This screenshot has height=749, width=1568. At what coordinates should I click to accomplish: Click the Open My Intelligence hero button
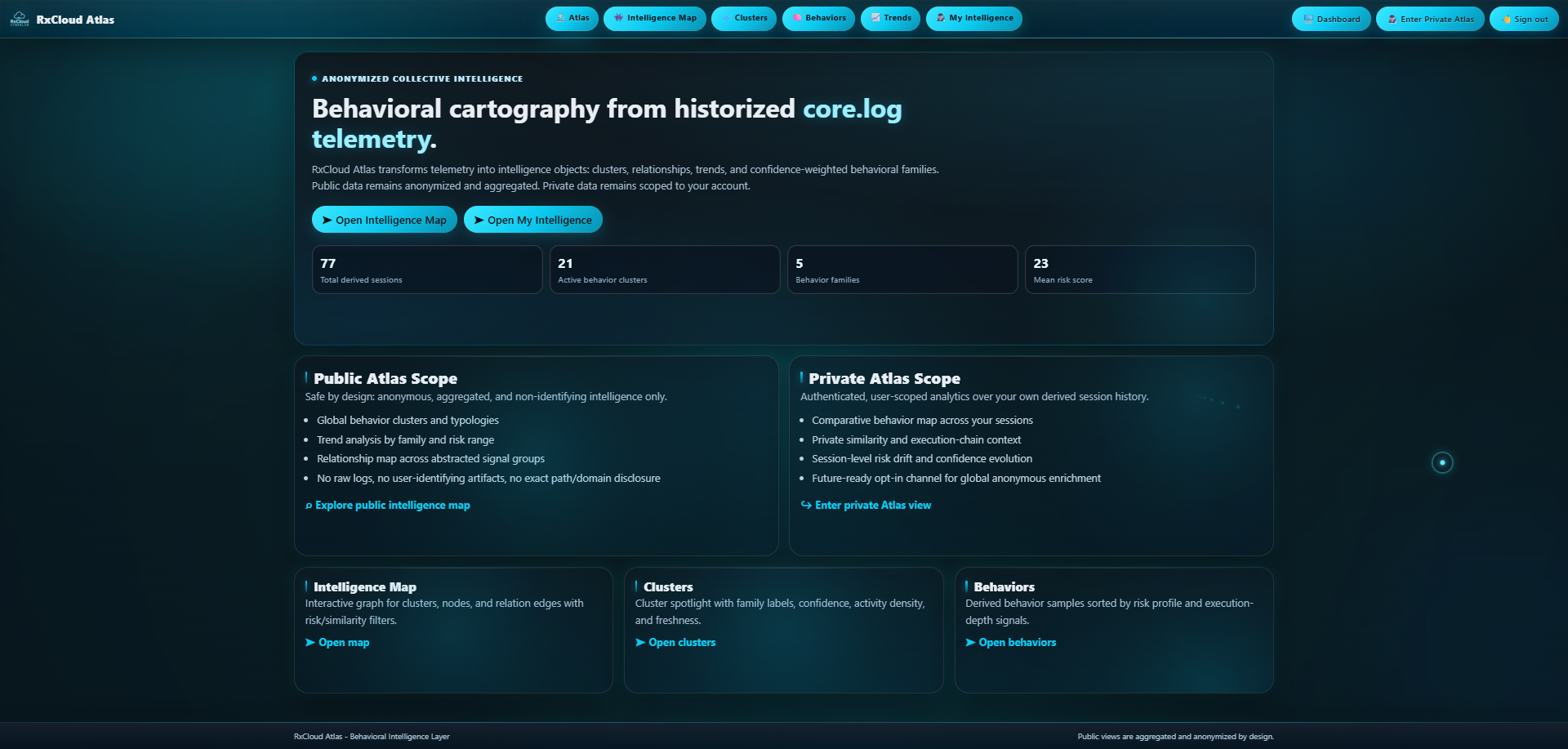tap(533, 220)
